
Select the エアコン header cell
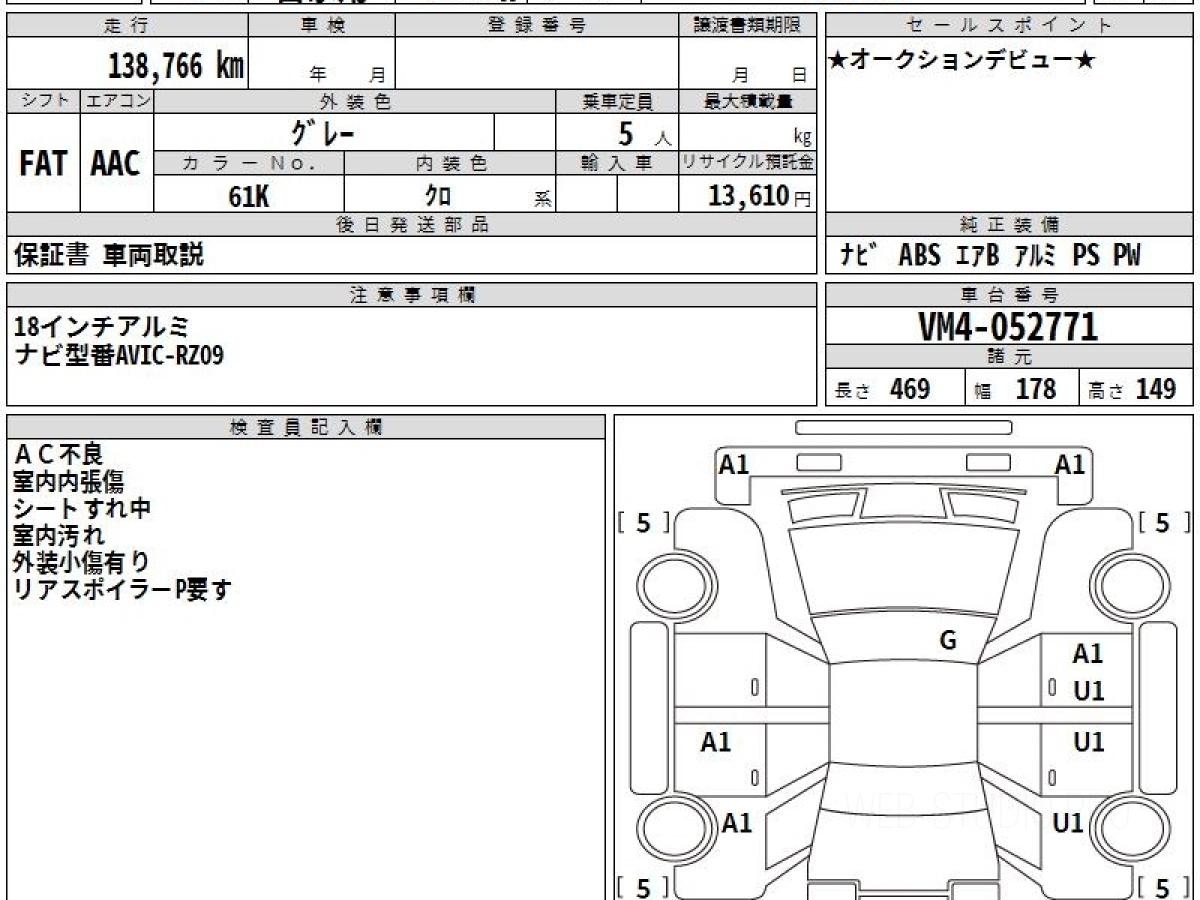point(117,101)
